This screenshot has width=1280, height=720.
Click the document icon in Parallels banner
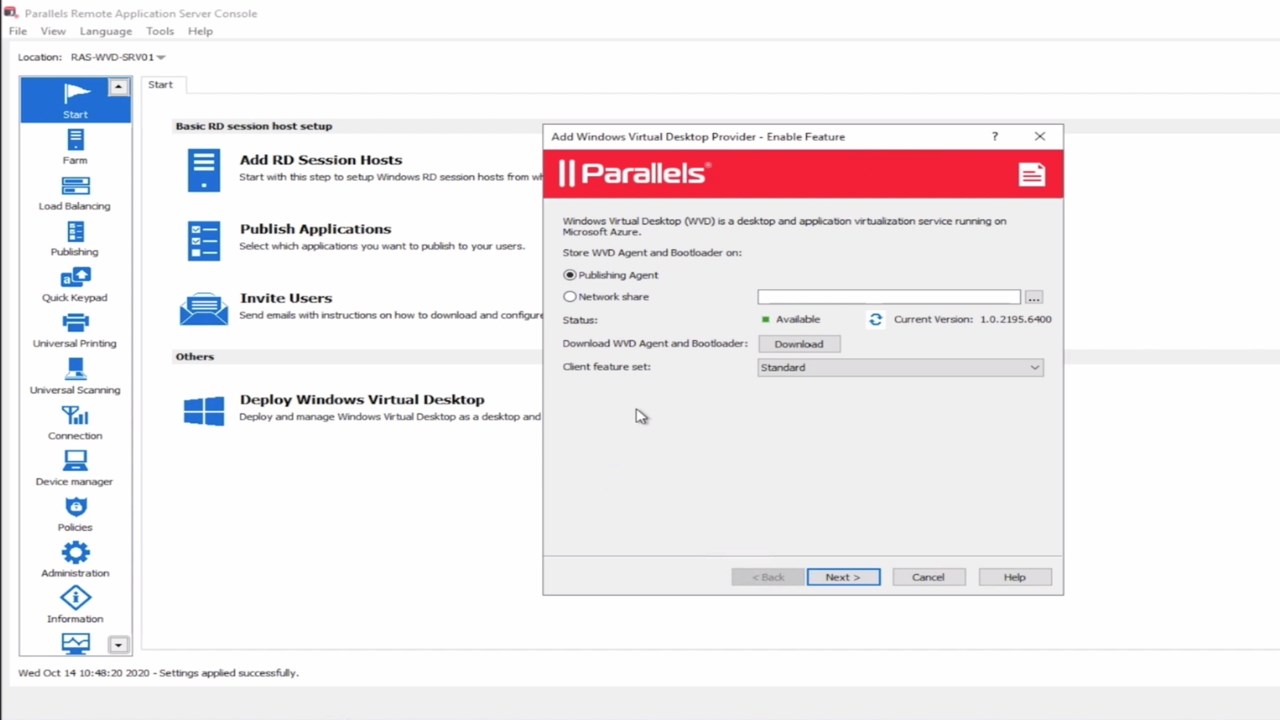tap(1032, 175)
